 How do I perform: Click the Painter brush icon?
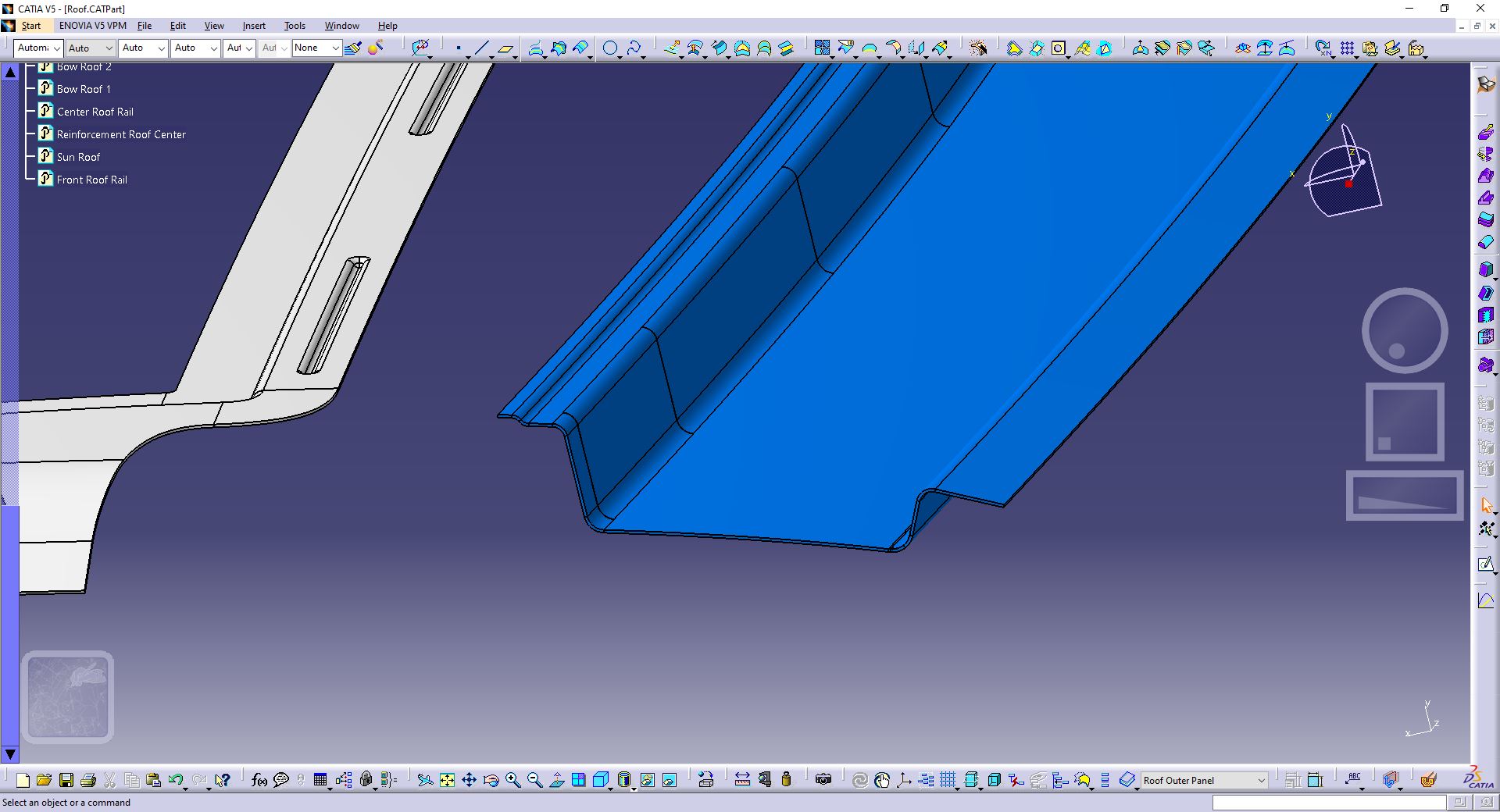352,48
